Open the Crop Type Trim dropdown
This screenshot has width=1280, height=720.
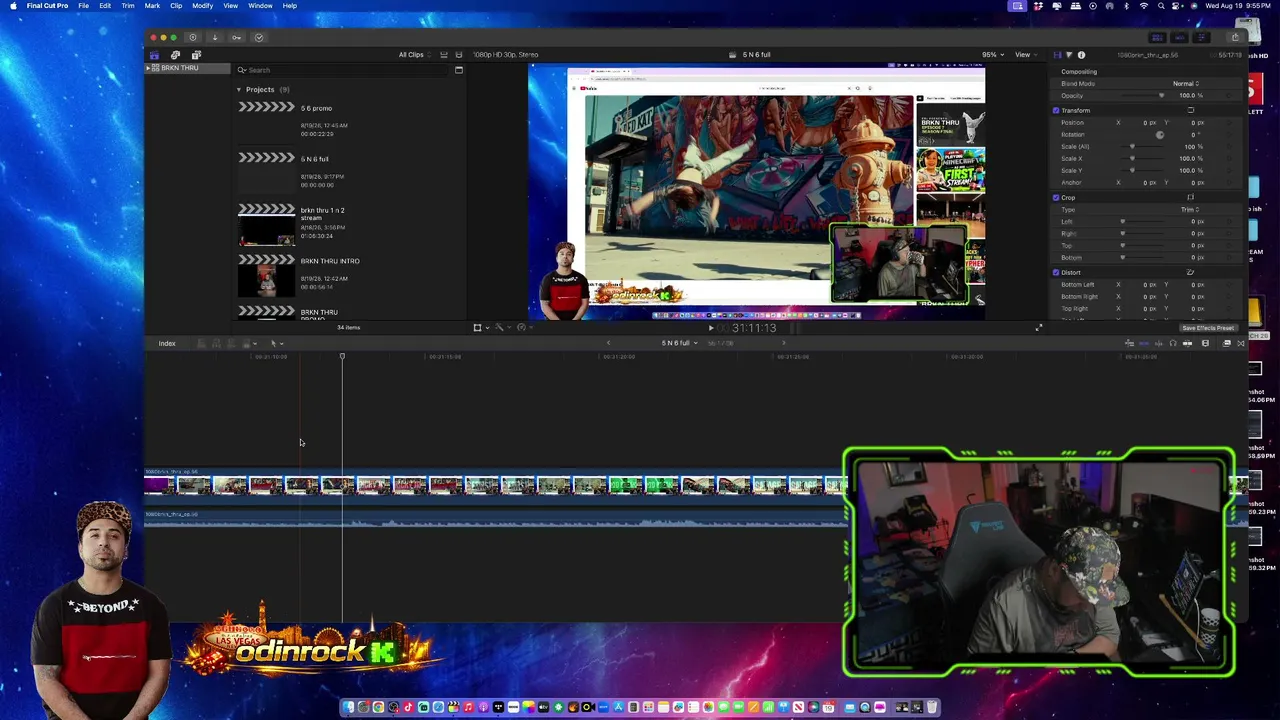1190,209
